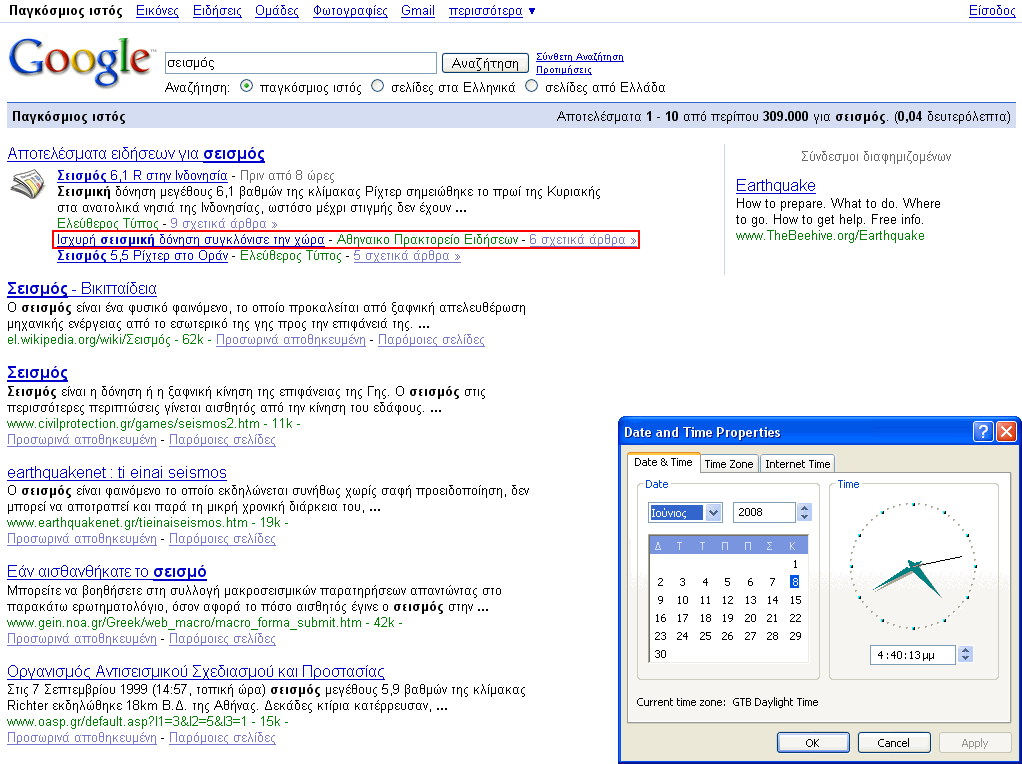Screen dimensions: 1022x764
Task: Open the Date and Time help button
Action: 983,432
